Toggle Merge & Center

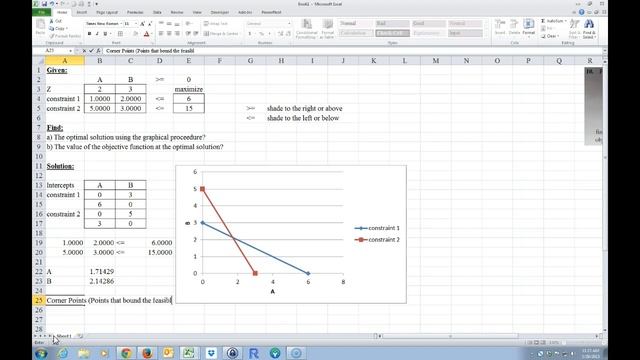pos(221,33)
